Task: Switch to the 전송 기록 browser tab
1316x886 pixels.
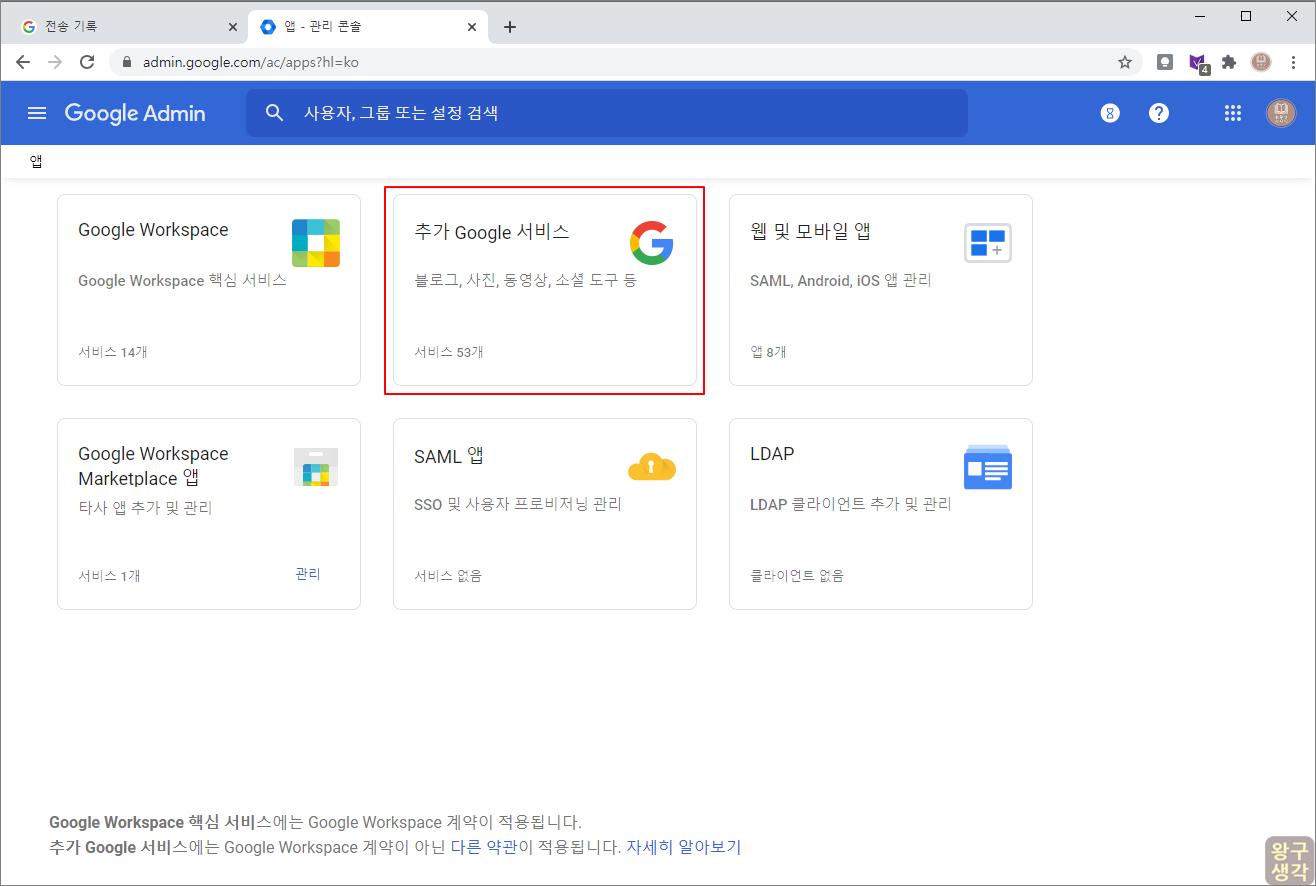Action: pos(130,27)
